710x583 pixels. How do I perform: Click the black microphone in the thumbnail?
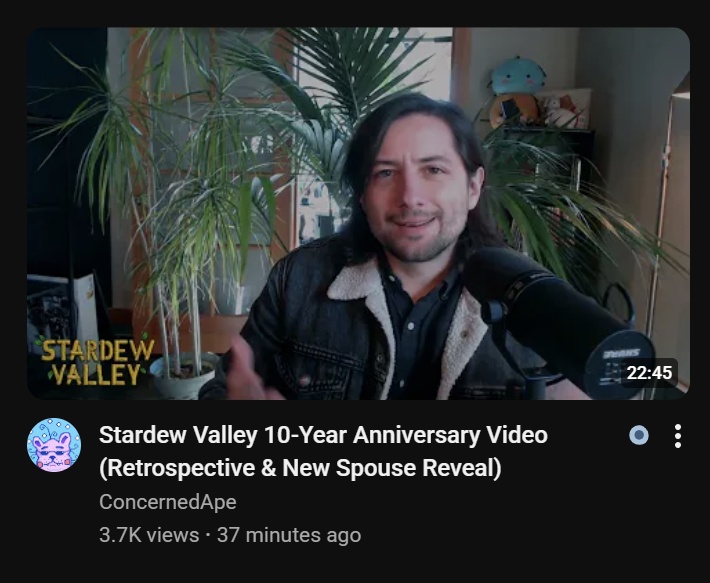point(555,322)
